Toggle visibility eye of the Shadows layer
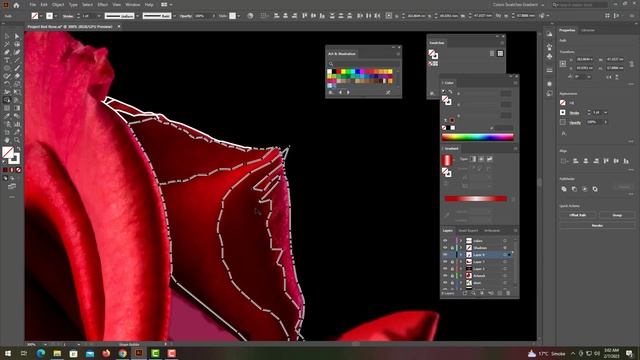This screenshot has width=640, height=360. 445,248
